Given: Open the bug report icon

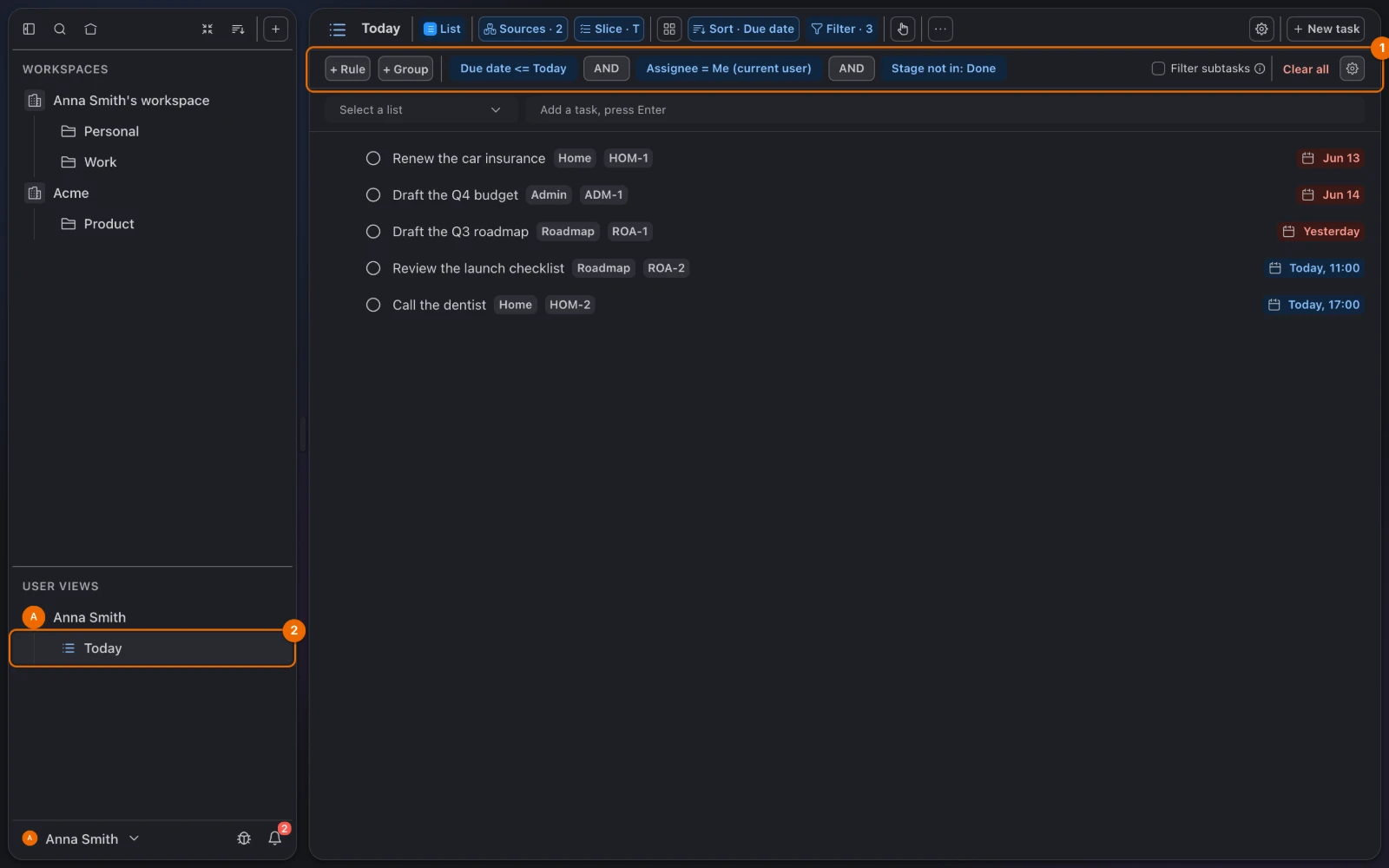Looking at the screenshot, I should (x=244, y=838).
